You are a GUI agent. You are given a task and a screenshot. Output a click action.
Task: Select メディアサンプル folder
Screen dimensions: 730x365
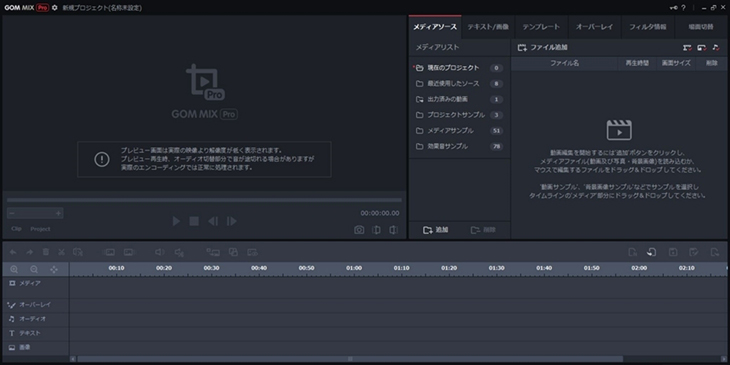(459, 131)
